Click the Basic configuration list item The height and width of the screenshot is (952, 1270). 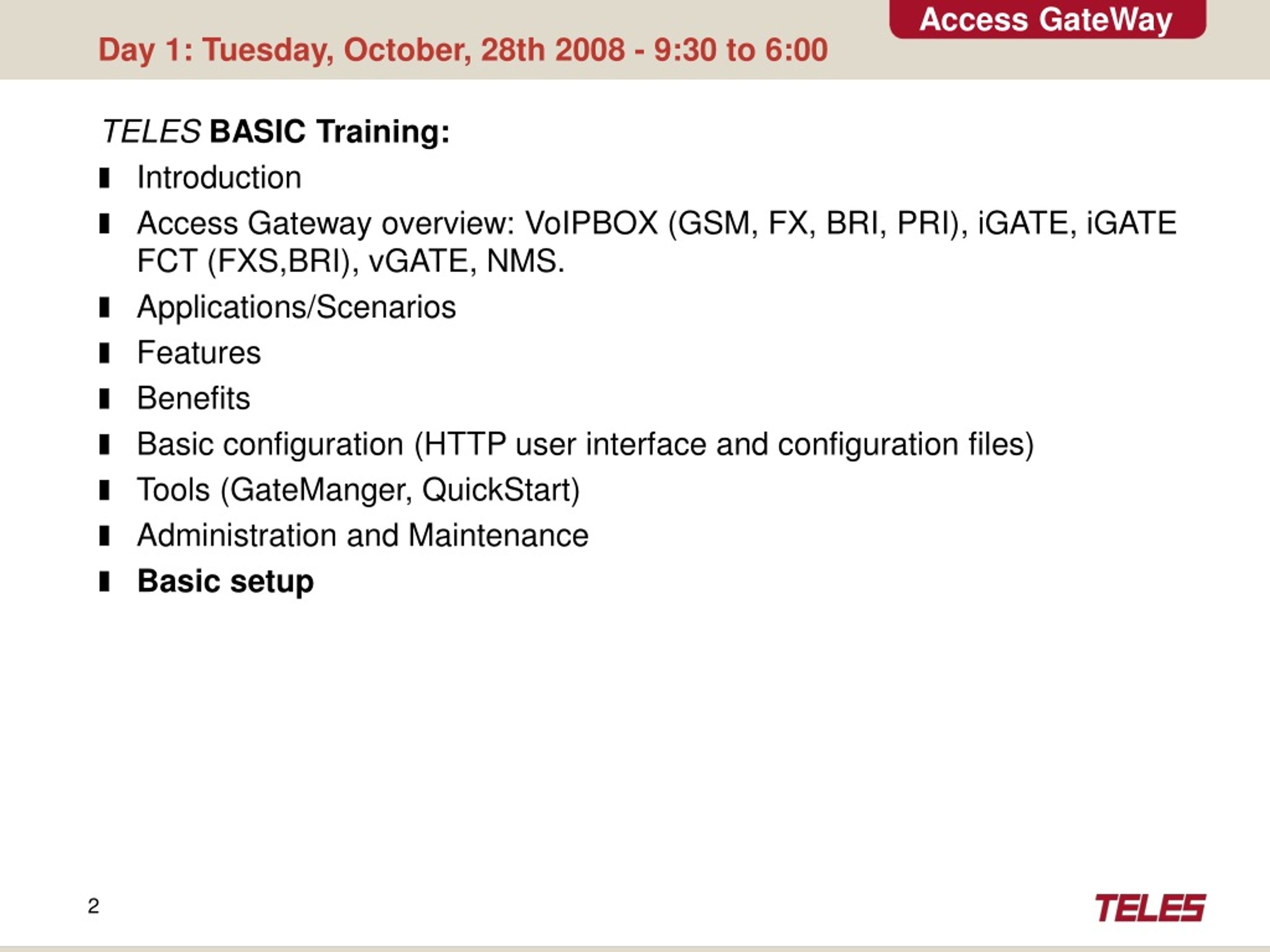(x=585, y=445)
